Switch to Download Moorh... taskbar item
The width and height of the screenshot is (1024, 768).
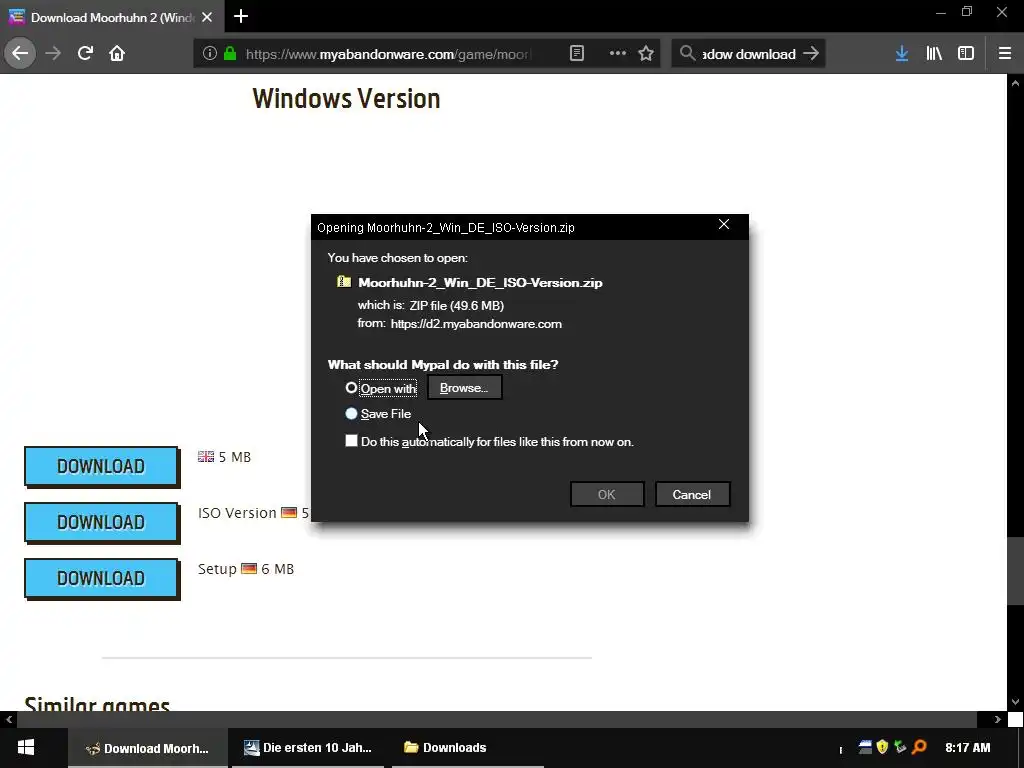[x=148, y=748]
